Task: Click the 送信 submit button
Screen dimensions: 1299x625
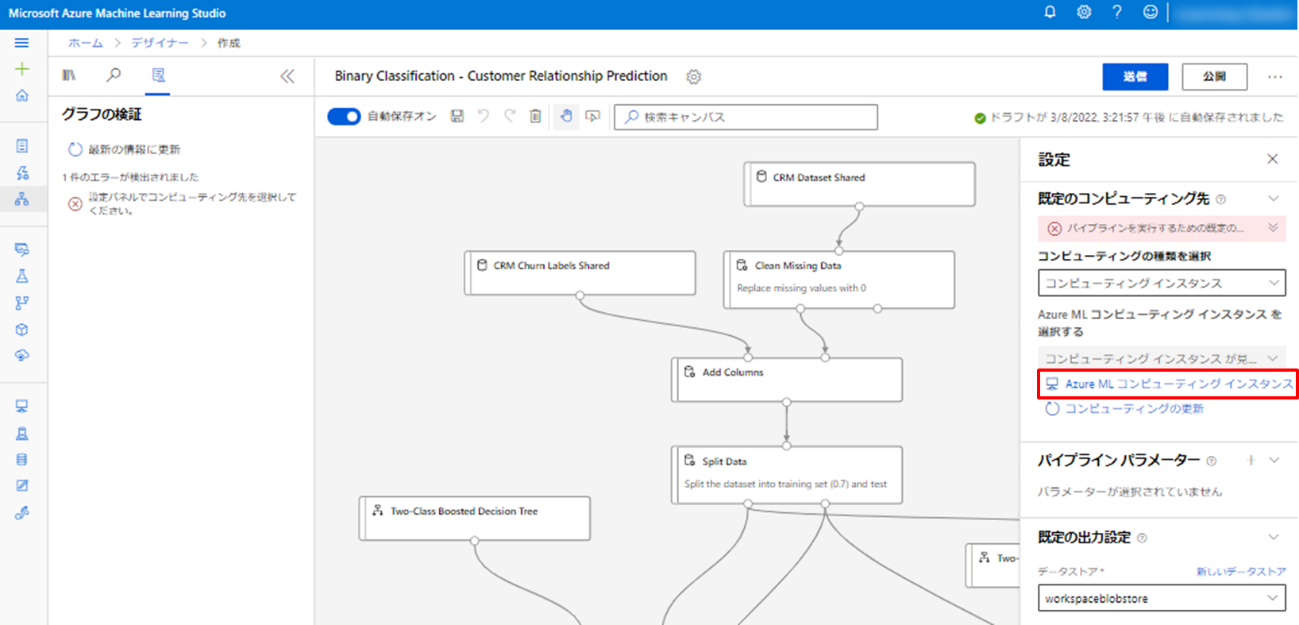Action: click(1135, 77)
